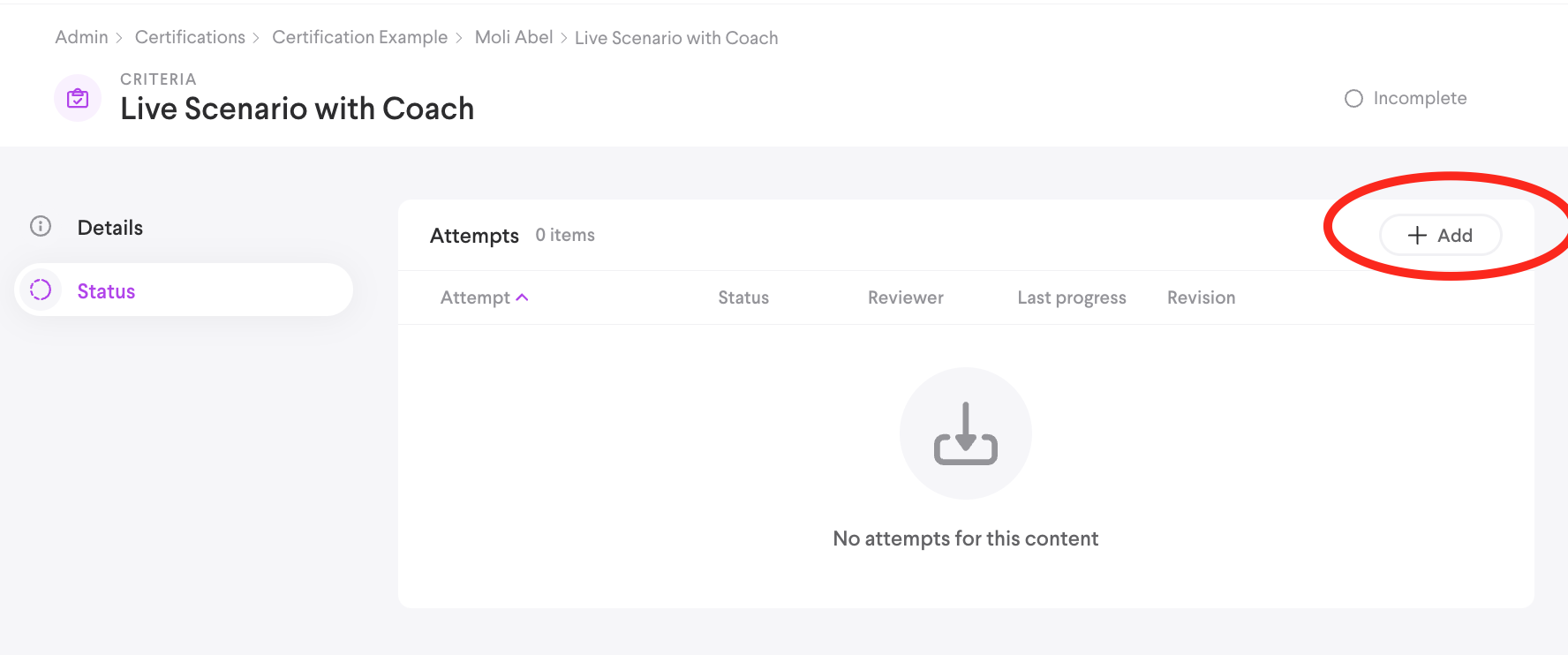Navigate to Certification Example breadcrumb

point(359,37)
